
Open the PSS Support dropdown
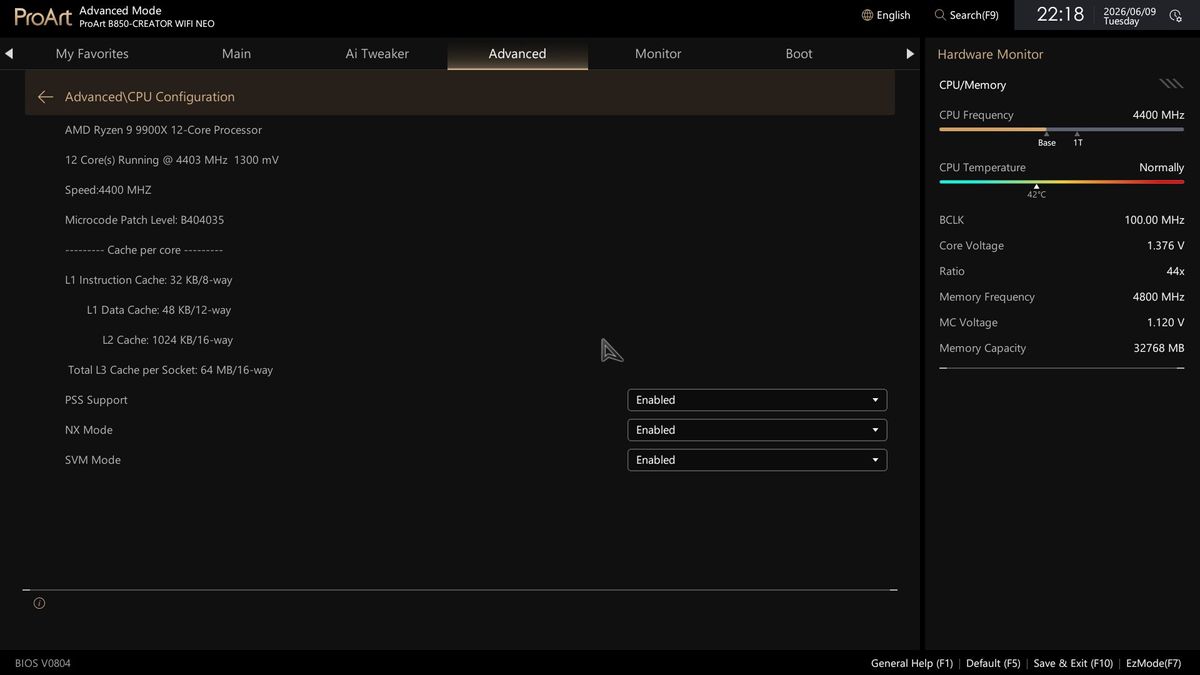[x=757, y=400]
